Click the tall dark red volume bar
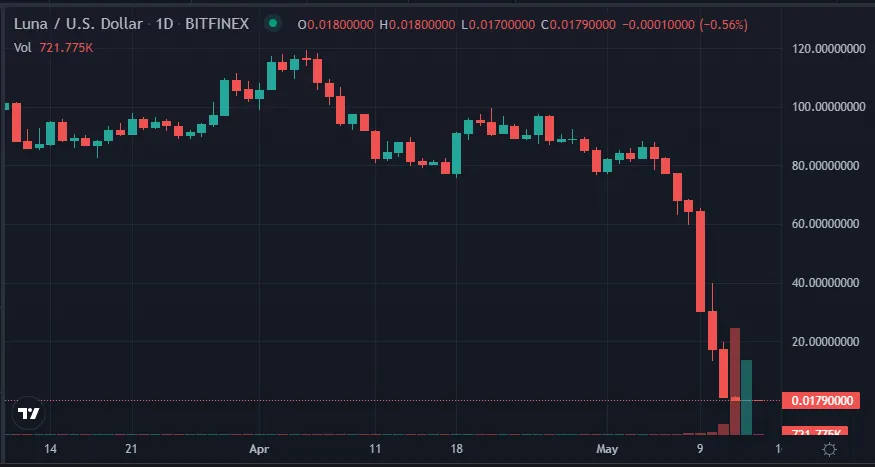875x467 pixels. 735,381
